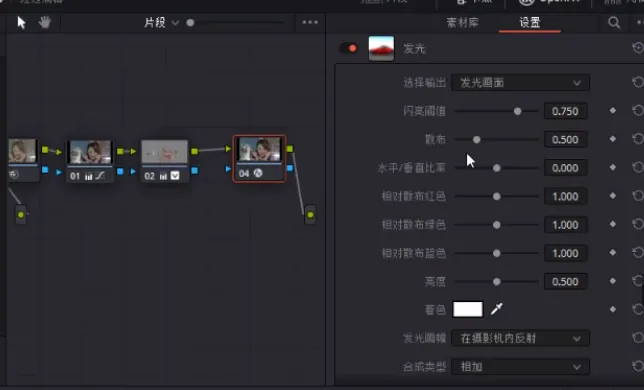Click the 散布 slider handle

pyautogui.click(x=476, y=140)
